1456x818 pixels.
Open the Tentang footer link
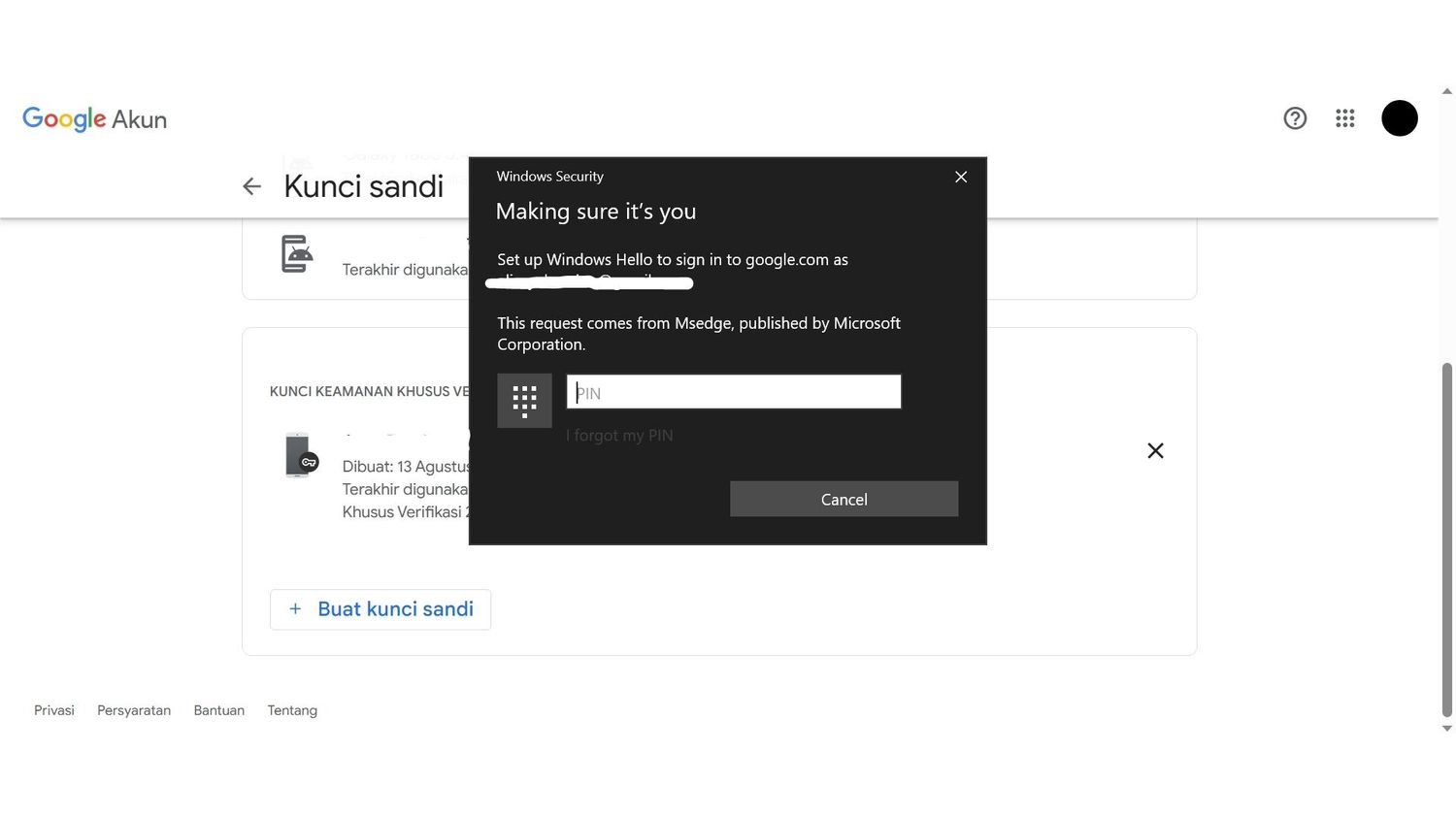tap(292, 710)
